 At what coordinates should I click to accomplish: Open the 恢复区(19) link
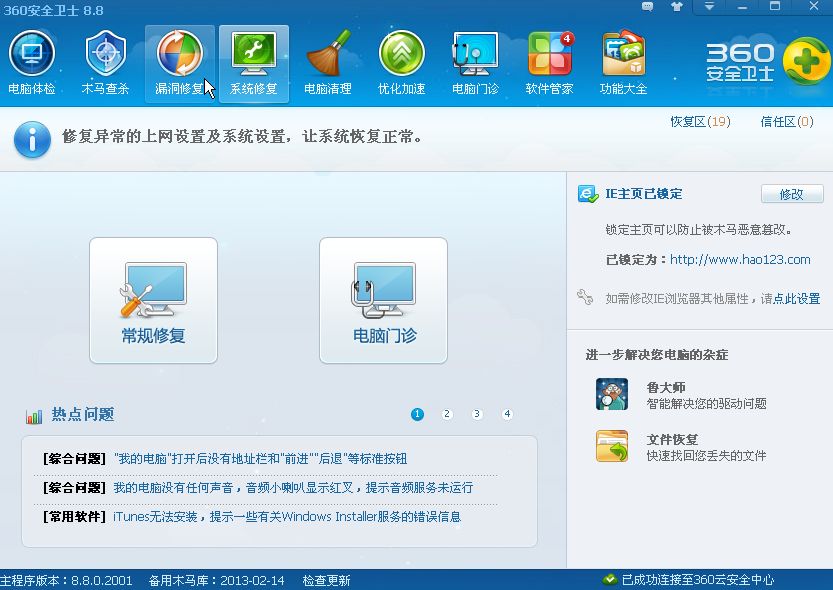(700, 122)
